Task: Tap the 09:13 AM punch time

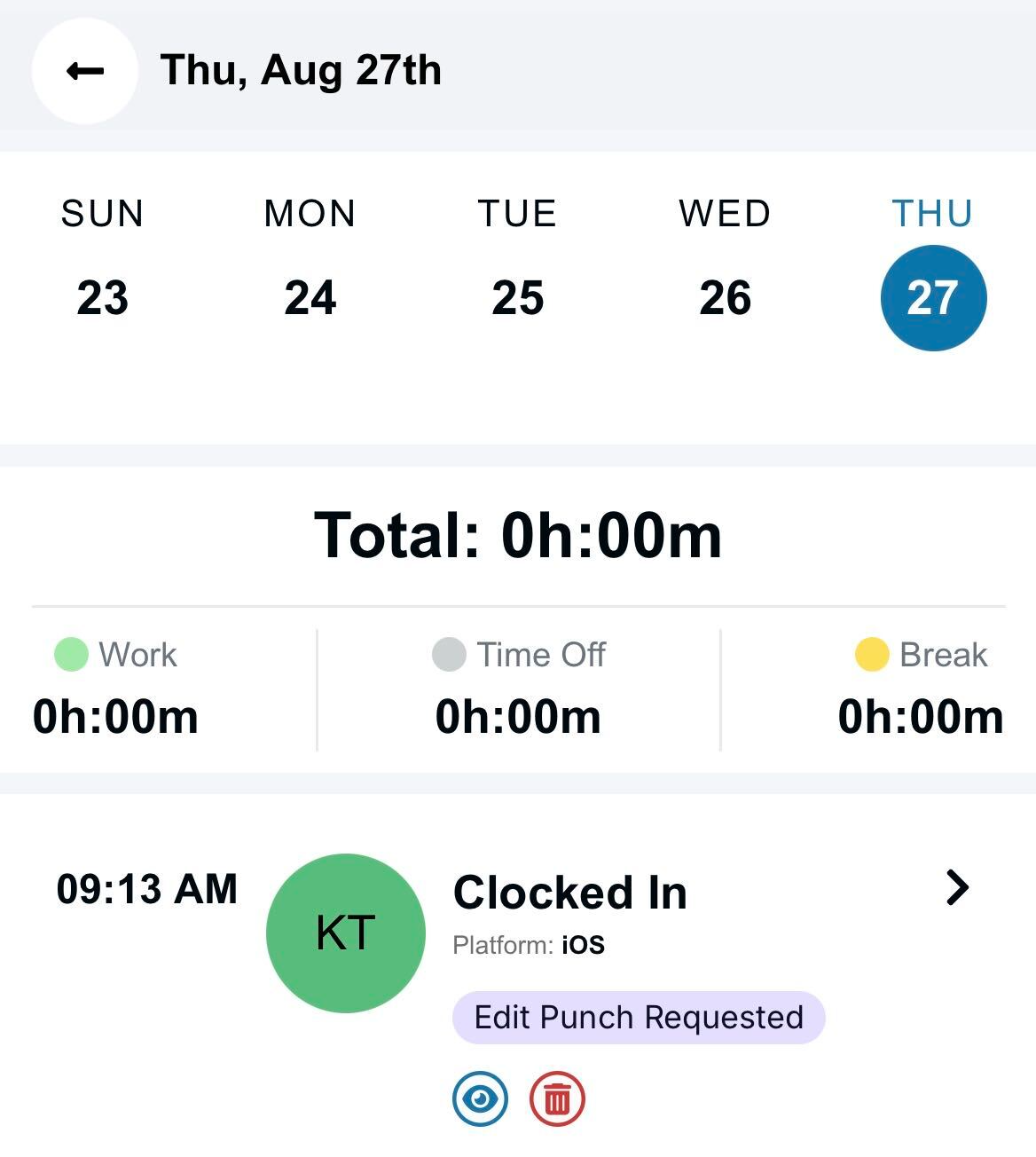Action: click(147, 889)
